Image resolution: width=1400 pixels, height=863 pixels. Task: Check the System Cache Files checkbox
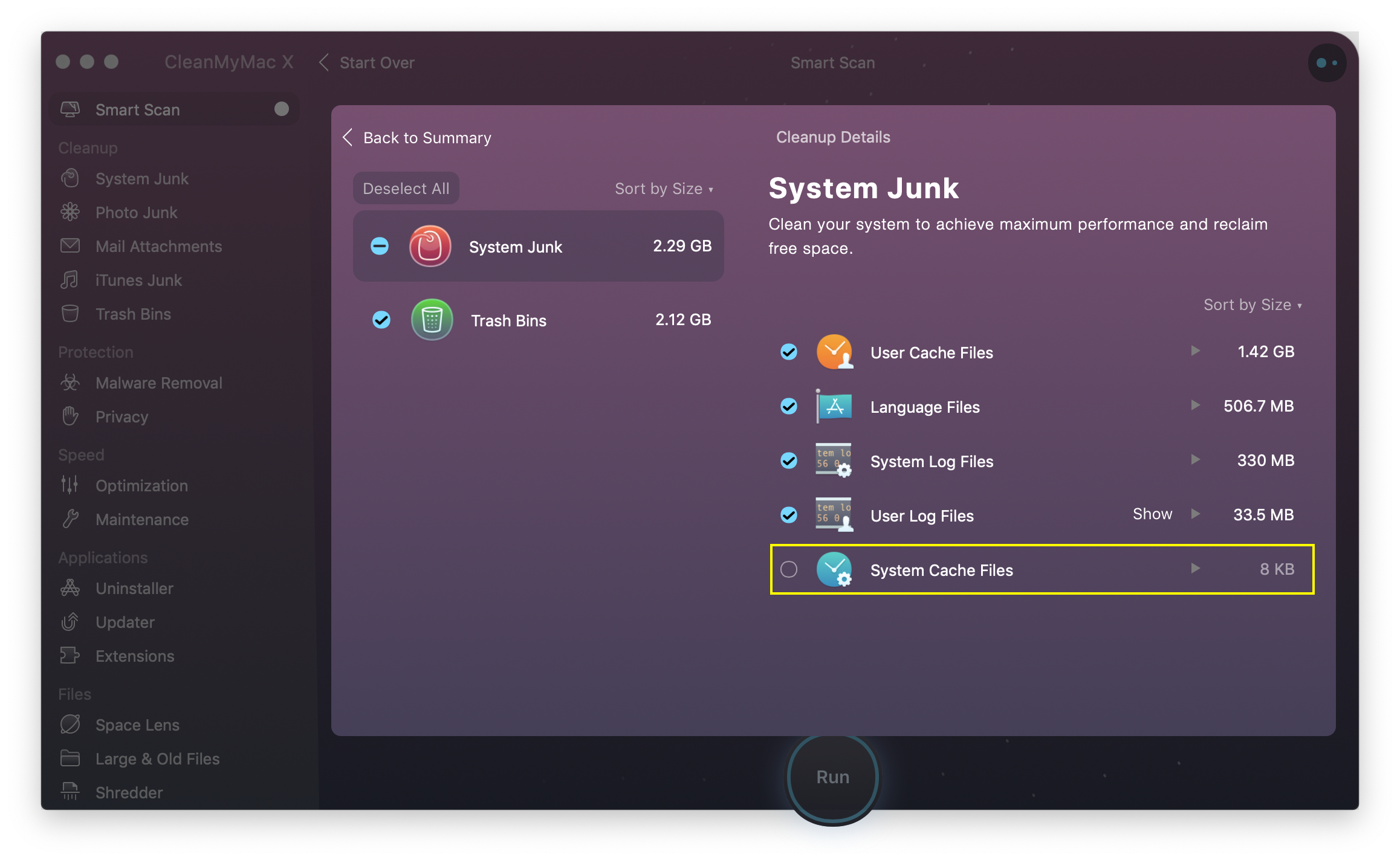(x=788, y=569)
